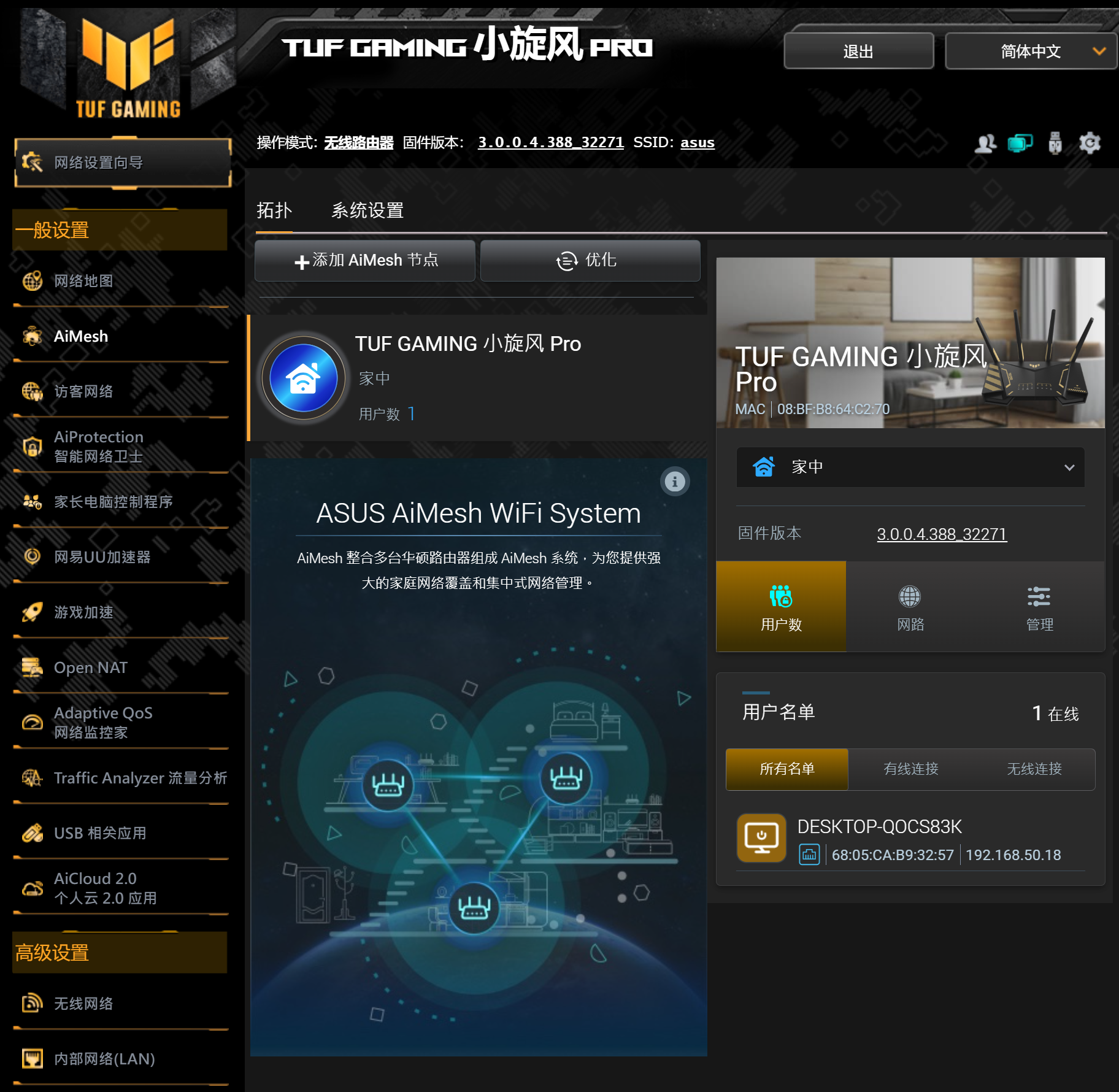Open the gear settings icon in header

pyautogui.click(x=1090, y=144)
